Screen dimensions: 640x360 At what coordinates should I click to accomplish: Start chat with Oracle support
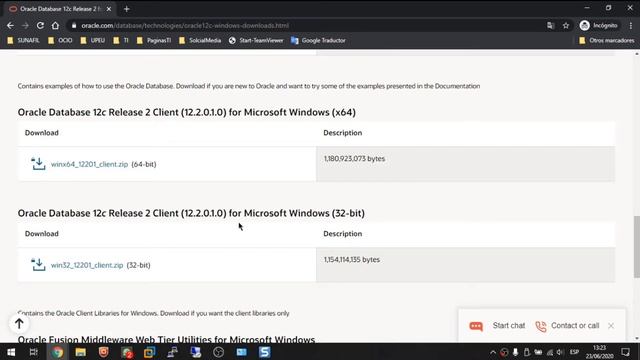(509, 326)
